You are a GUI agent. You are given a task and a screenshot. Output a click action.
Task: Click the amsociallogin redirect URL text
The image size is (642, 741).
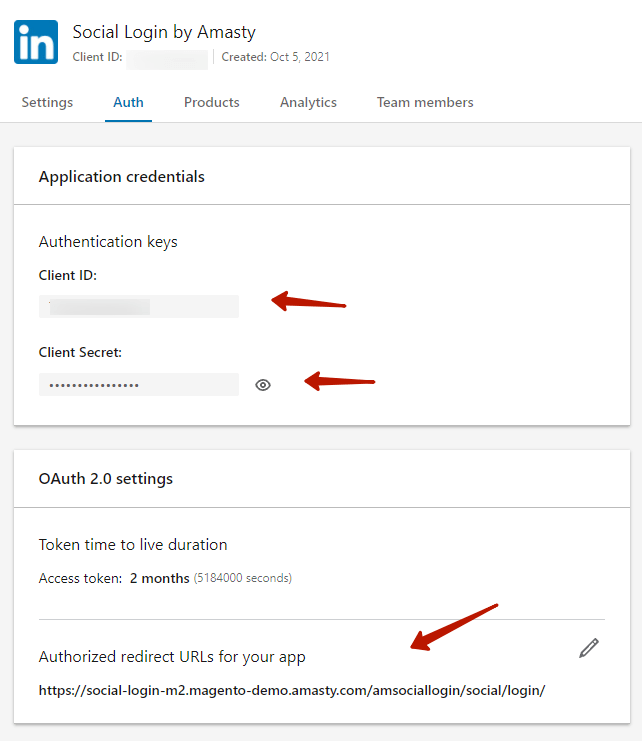pyautogui.click(x=292, y=690)
